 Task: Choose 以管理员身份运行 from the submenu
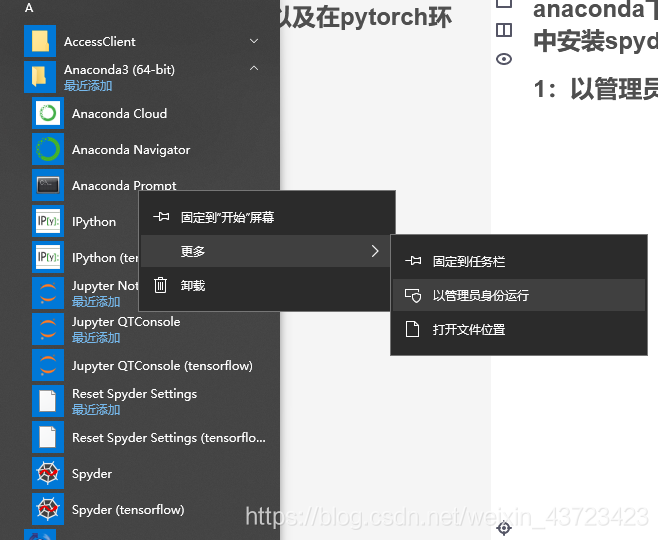point(519,295)
